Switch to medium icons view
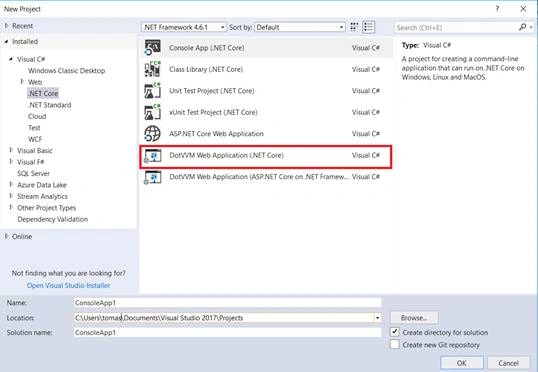 pyautogui.click(x=354, y=27)
